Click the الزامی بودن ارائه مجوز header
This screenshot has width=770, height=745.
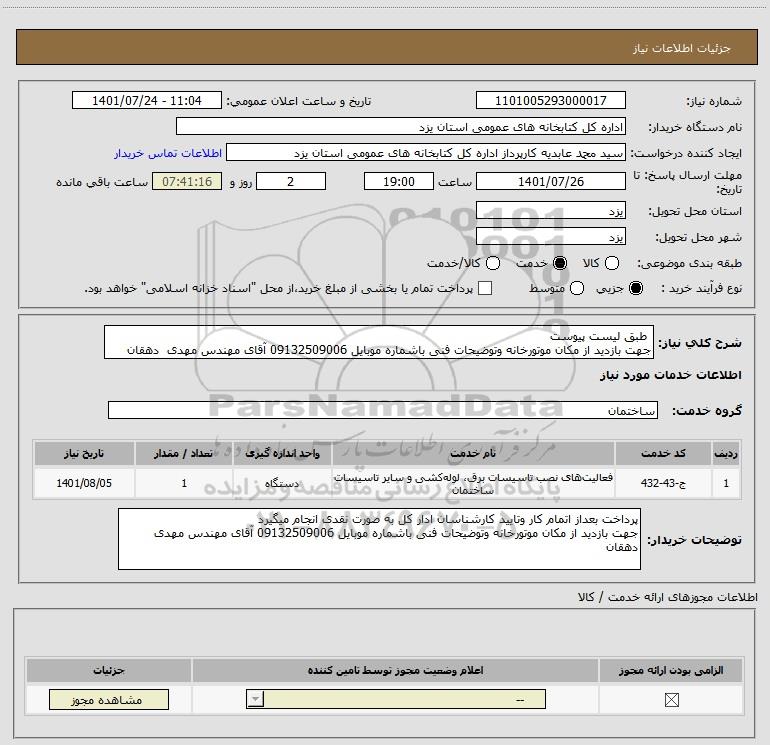pos(671,670)
